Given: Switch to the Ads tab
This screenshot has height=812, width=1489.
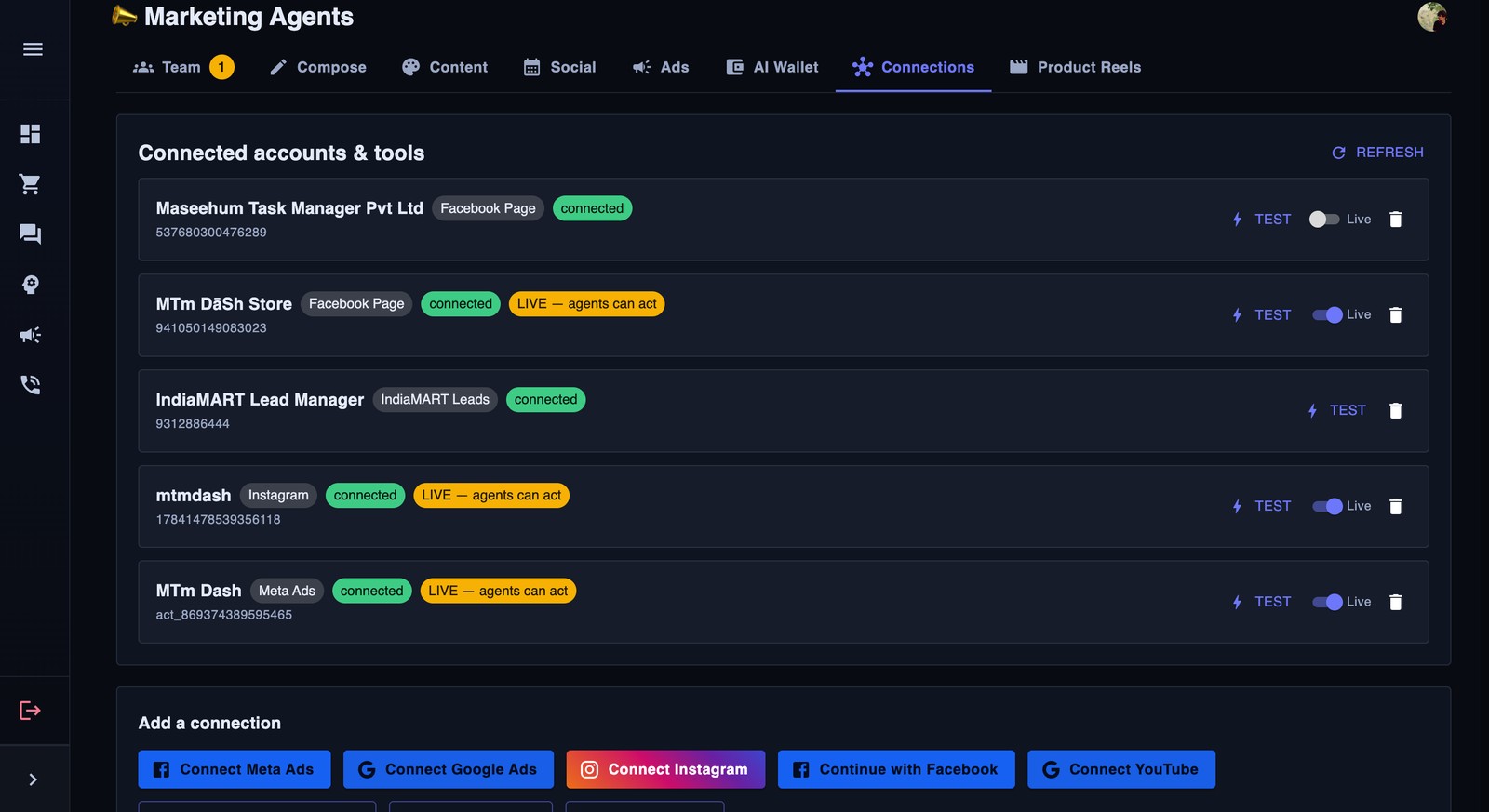Looking at the screenshot, I should (x=661, y=67).
